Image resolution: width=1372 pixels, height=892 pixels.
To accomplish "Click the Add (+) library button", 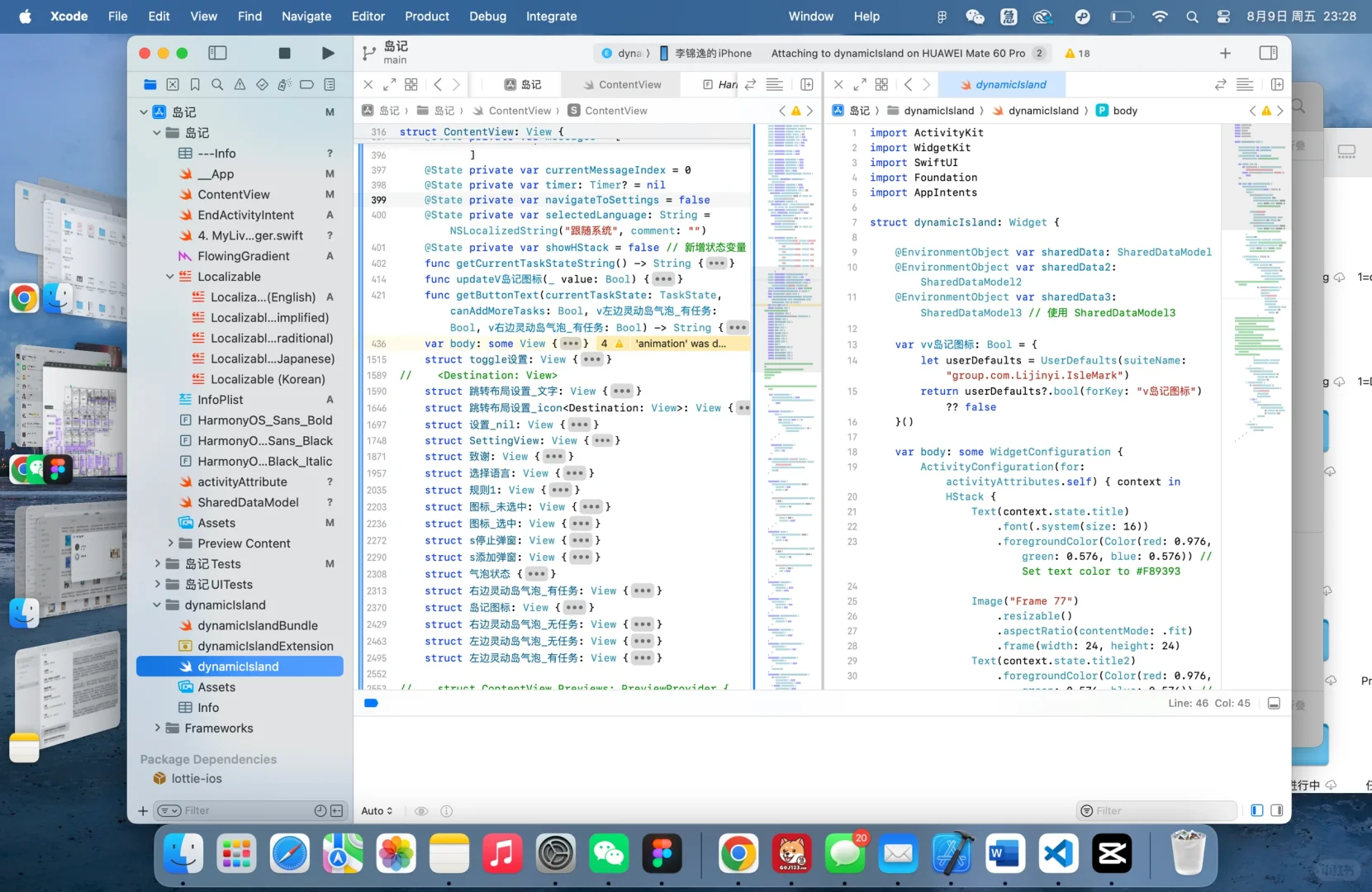I will coord(1225,53).
